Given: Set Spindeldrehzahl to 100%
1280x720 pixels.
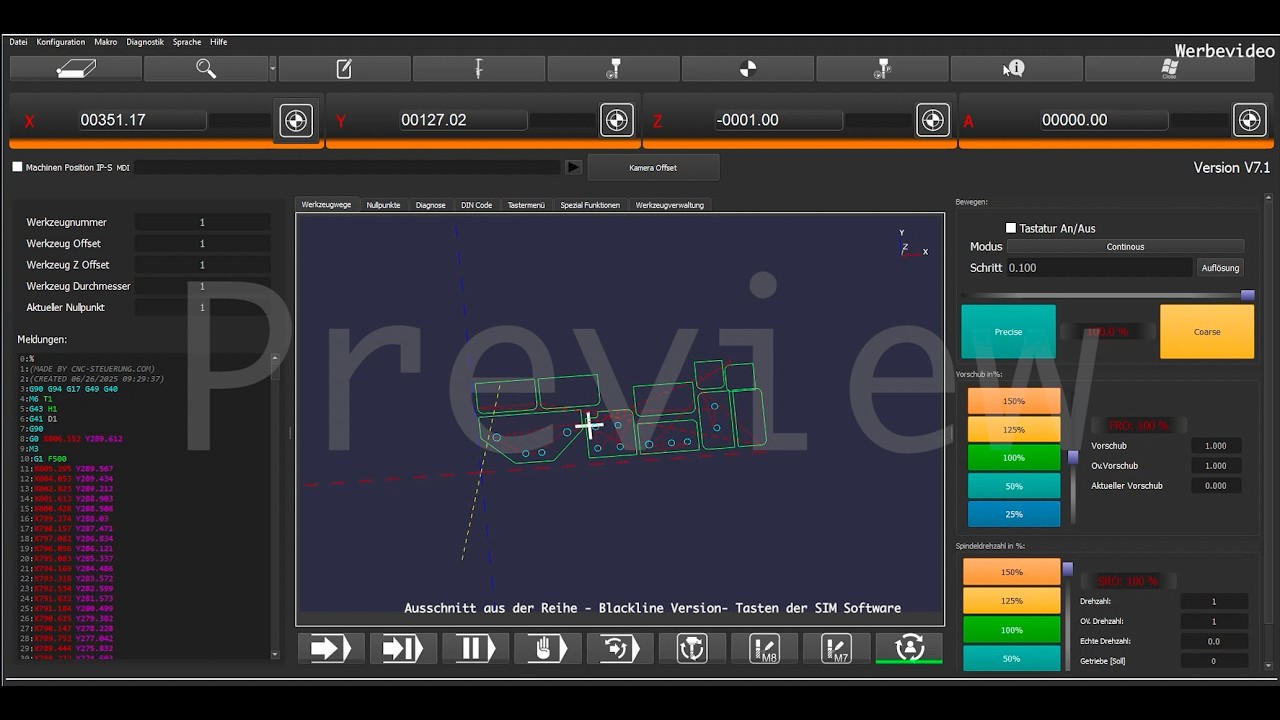Looking at the screenshot, I should coord(1012,630).
